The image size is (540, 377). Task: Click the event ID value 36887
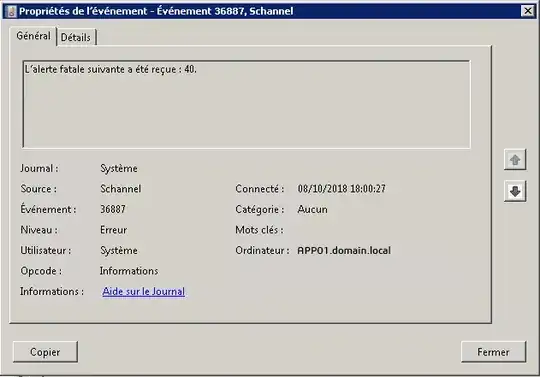[x=113, y=209]
